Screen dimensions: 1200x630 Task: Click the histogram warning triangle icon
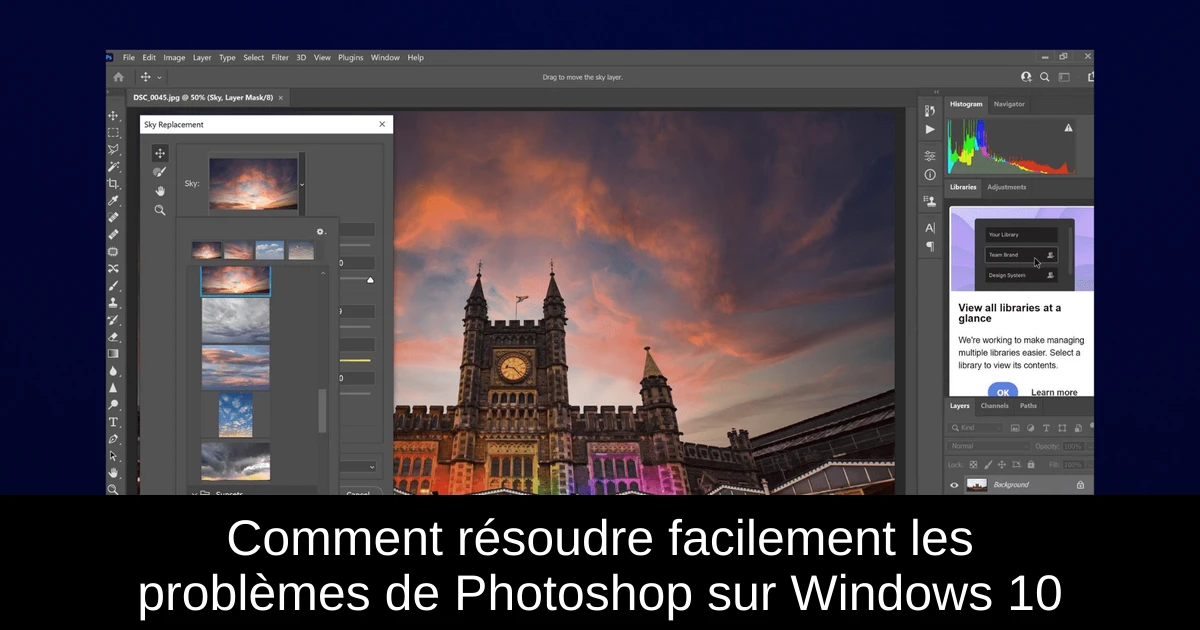point(1068,128)
